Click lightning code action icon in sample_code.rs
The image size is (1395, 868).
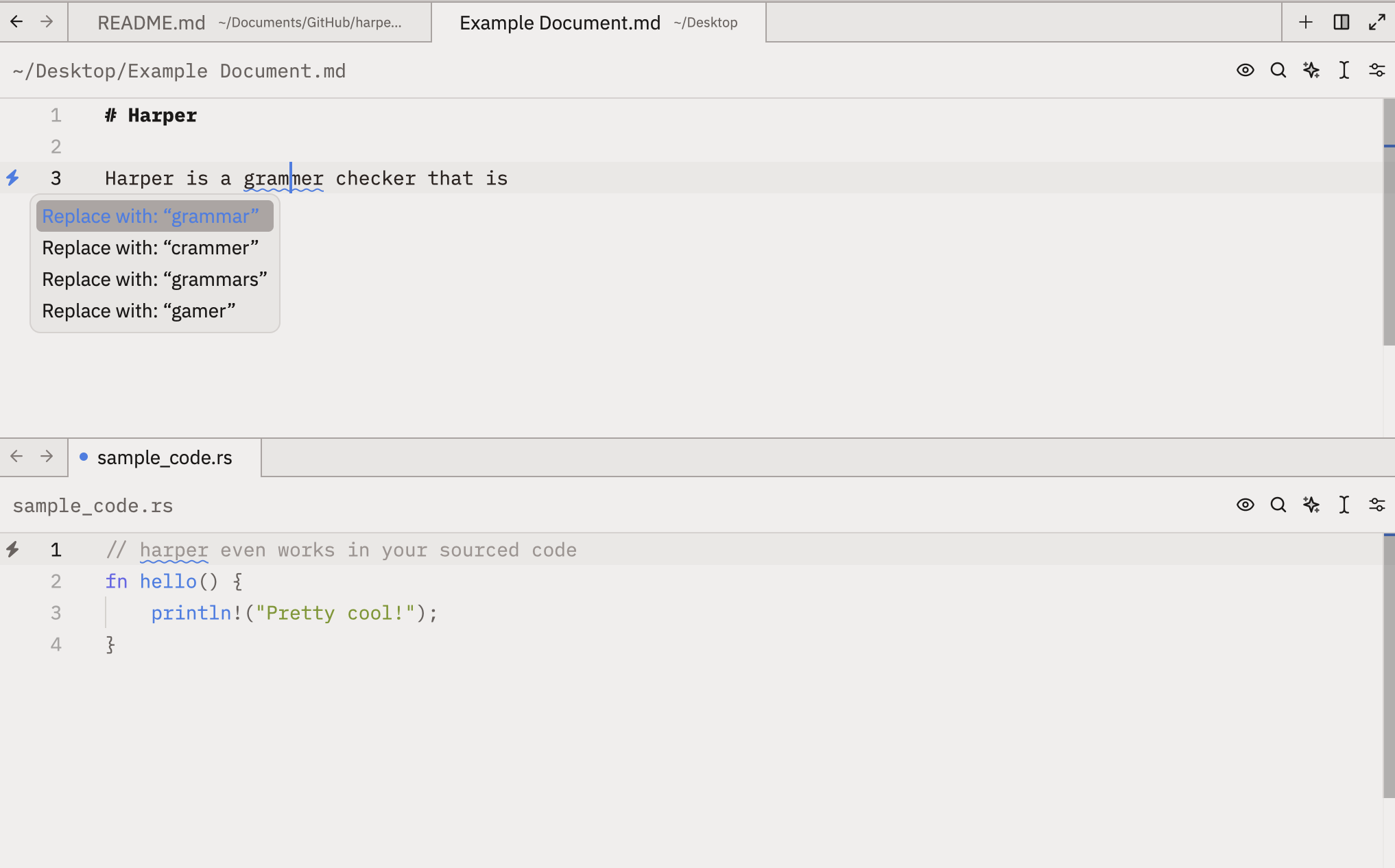(12, 549)
